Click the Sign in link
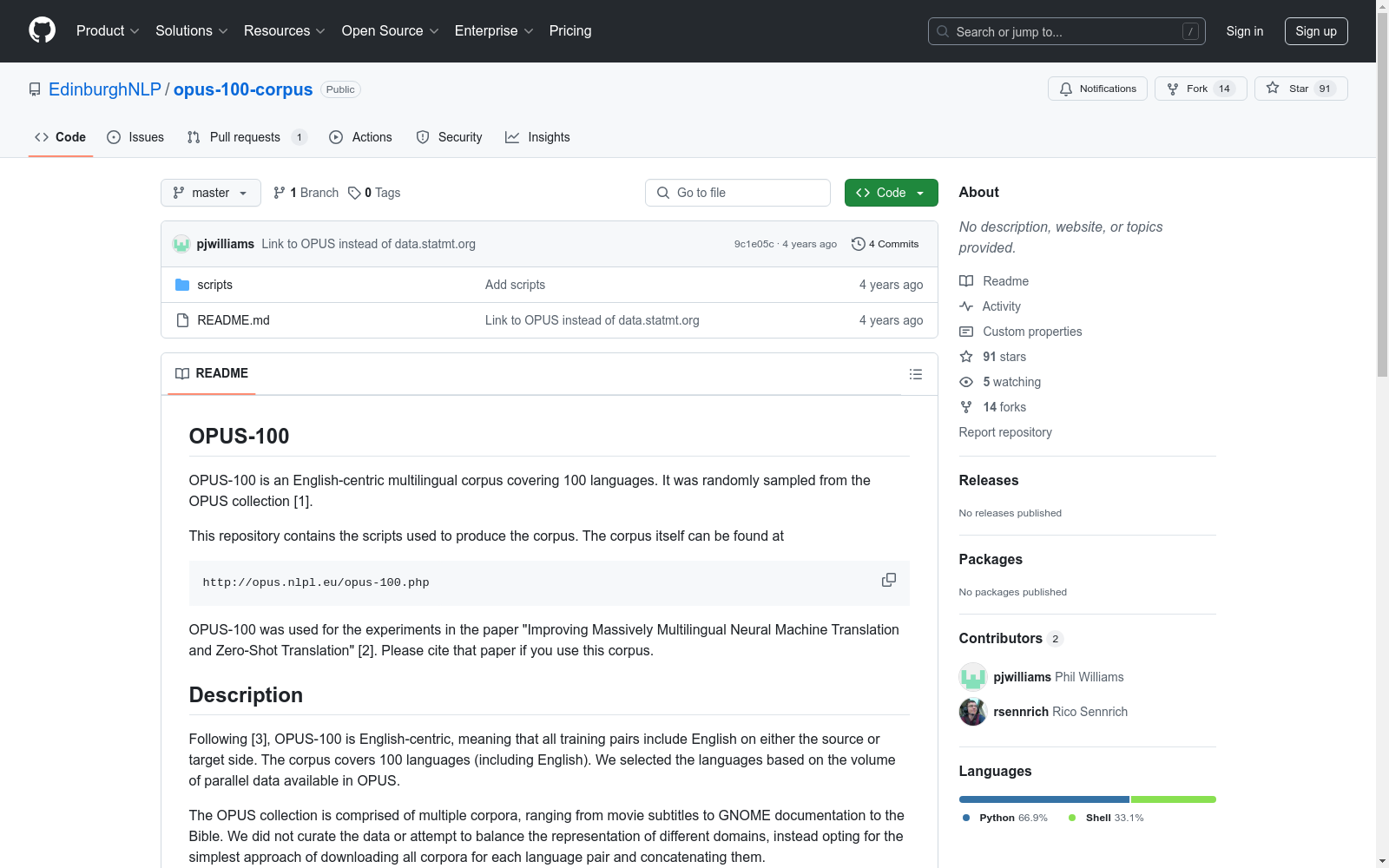 (1245, 31)
